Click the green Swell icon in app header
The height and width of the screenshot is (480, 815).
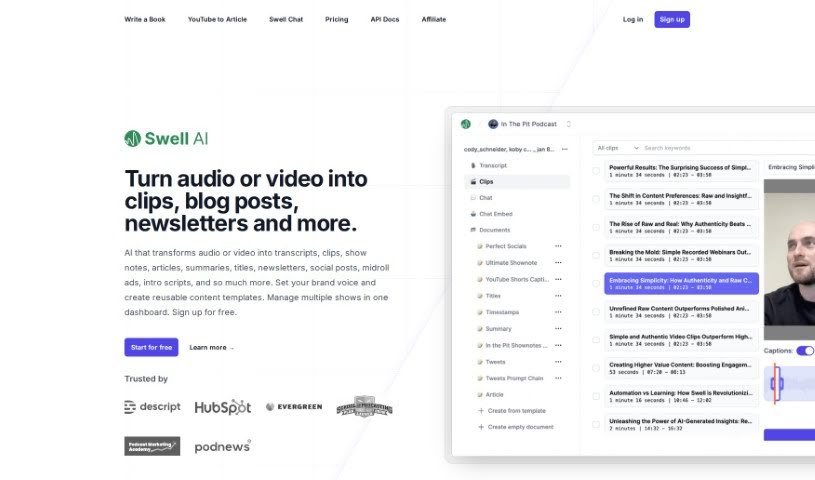[466, 124]
